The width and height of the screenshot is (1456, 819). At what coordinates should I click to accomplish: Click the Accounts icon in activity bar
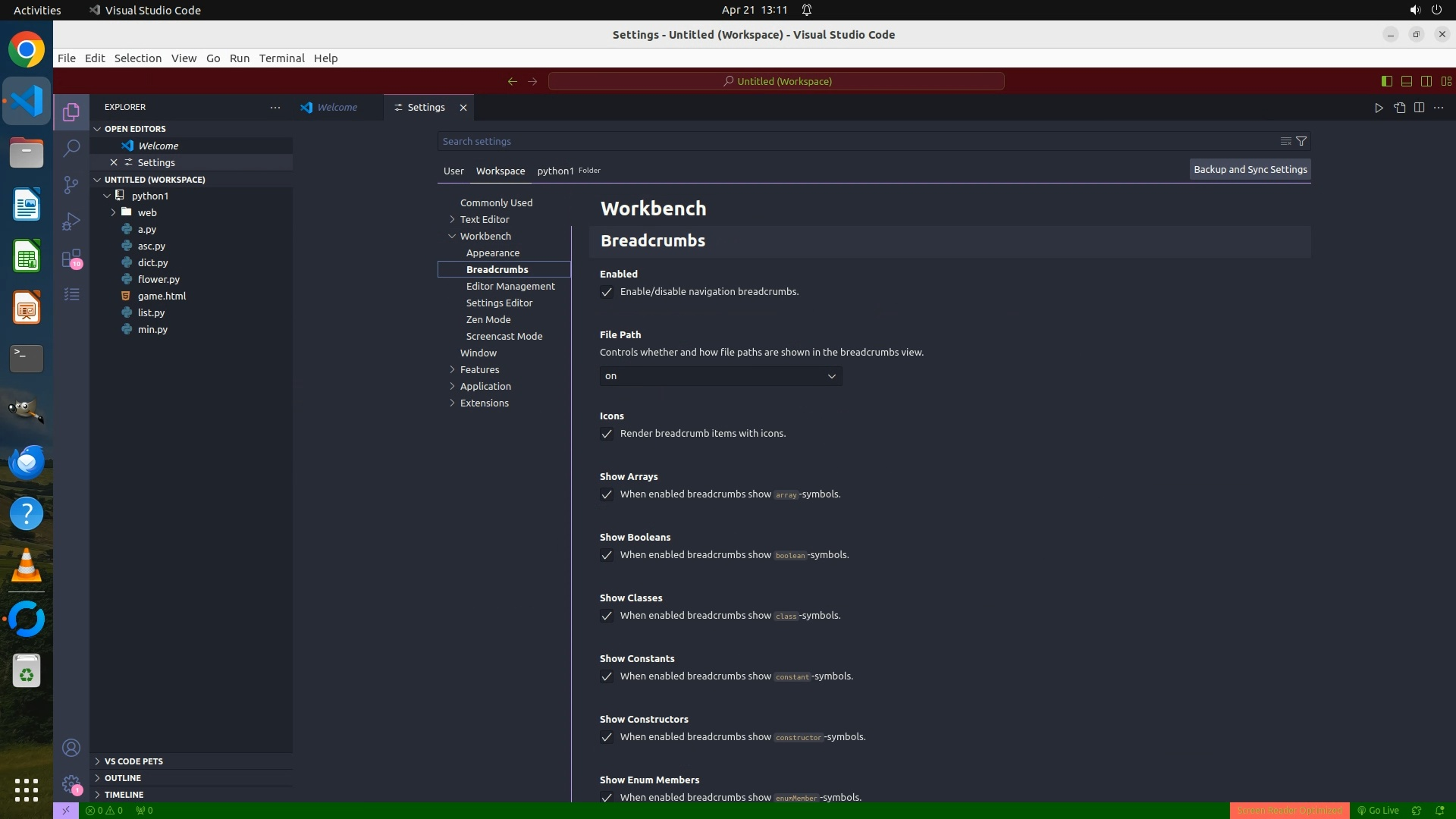click(x=71, y=748)
